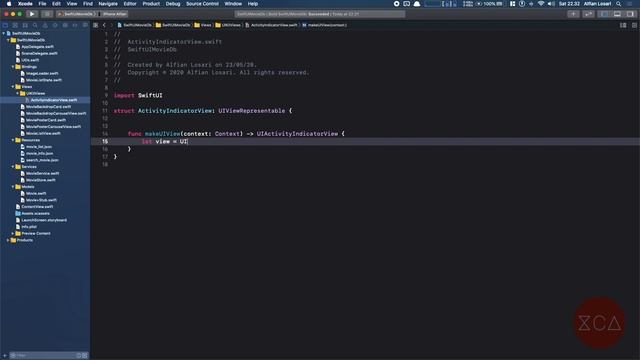Screen dimensions: 640x360
Task: Open the Breakpoint navigator icon
Action: click(x=75, y=25)
